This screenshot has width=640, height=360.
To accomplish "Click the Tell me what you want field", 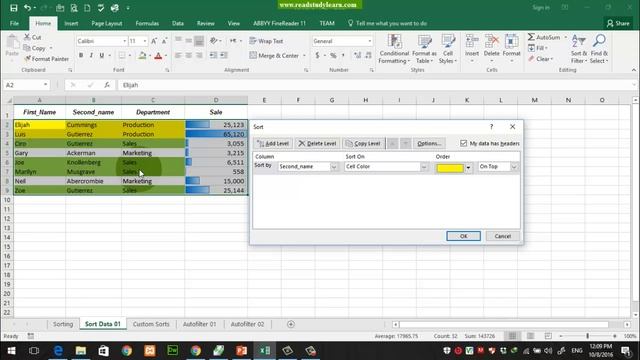I will click(391, 23).
